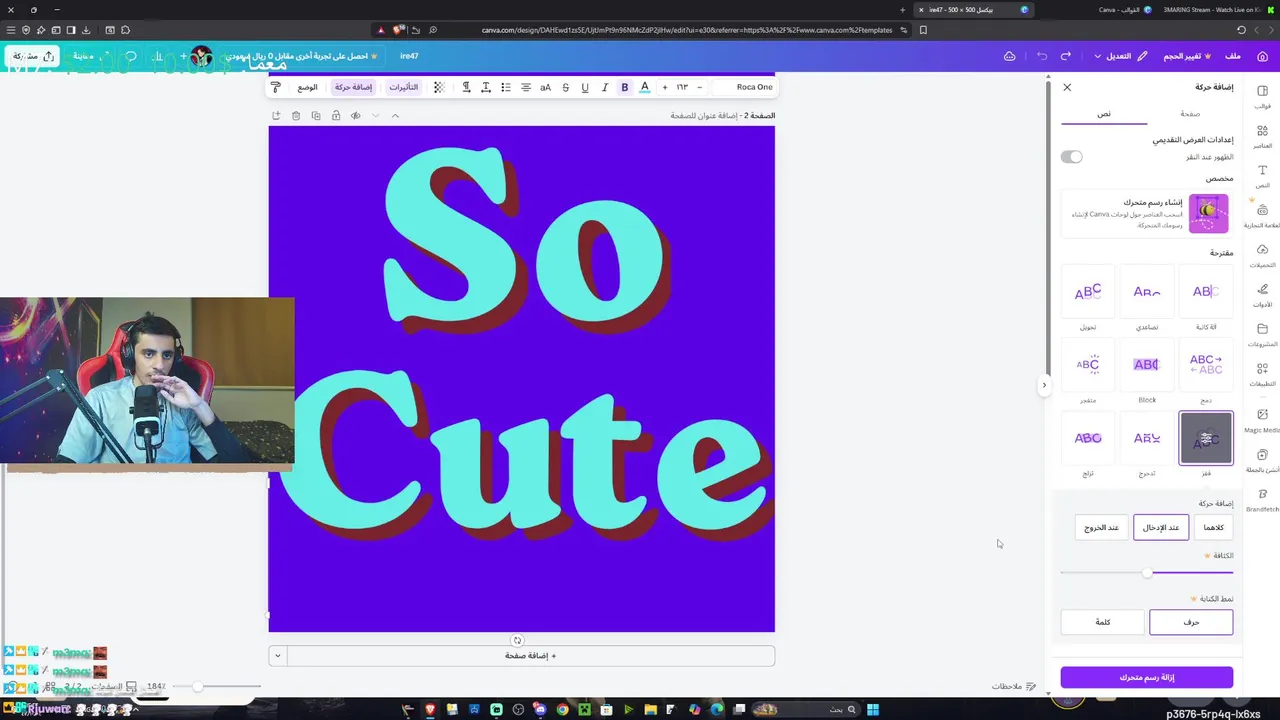Select the merge (دمج) animation thumbnail
This screenshot has width=1280, height=720.
(x=1206, y=365)
